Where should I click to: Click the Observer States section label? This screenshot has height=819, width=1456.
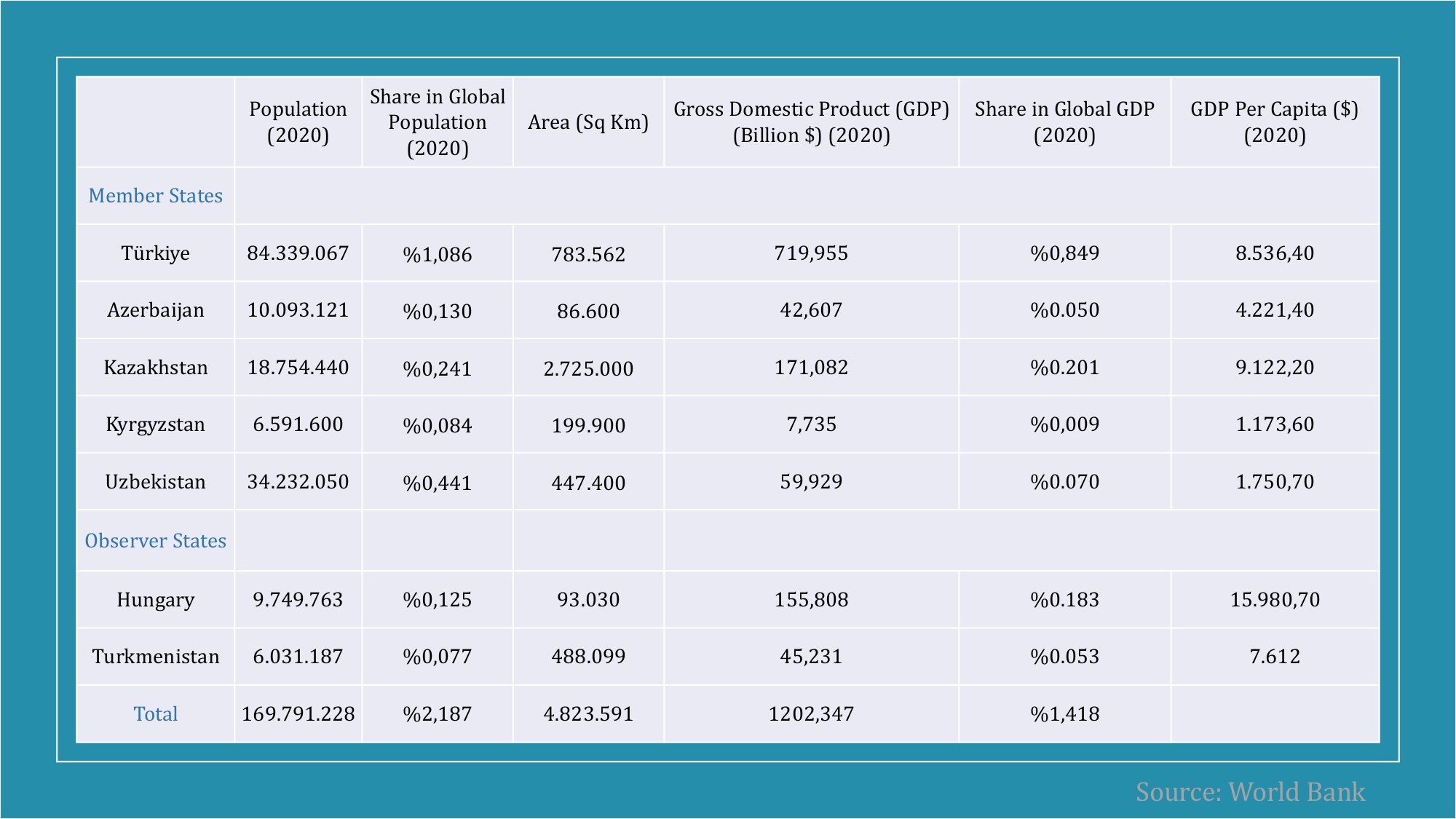tap(155, 541)
